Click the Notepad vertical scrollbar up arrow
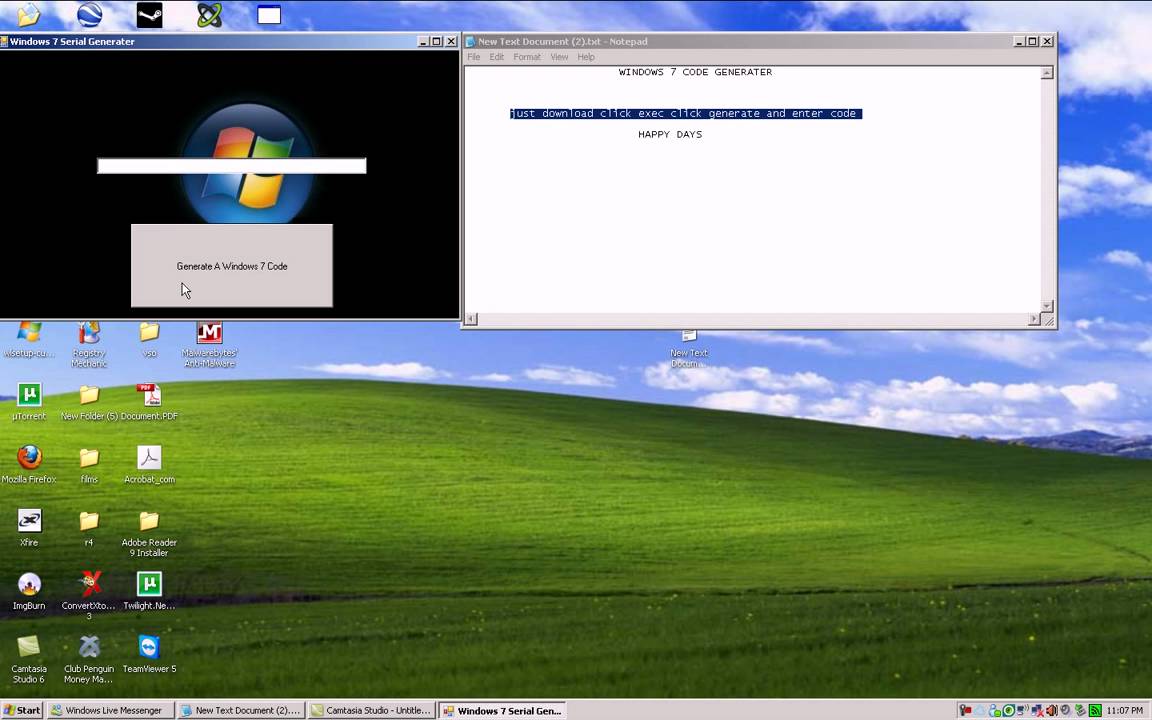 (x=1047, y=73)
